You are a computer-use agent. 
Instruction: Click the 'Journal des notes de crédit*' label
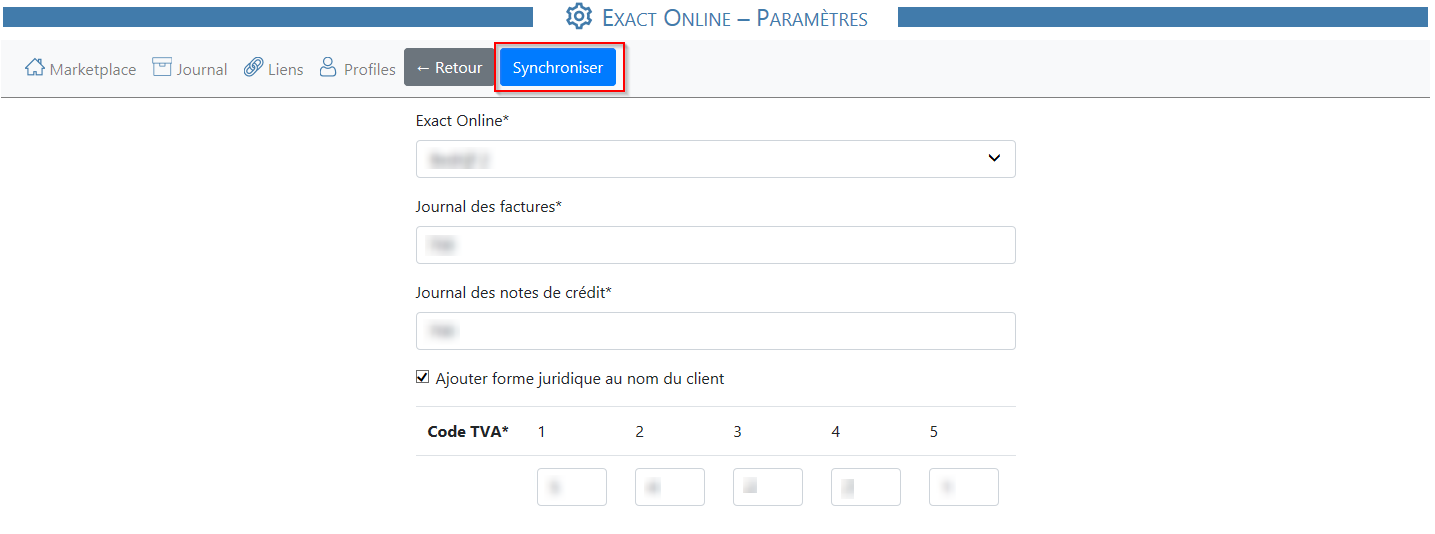[513, 293]
